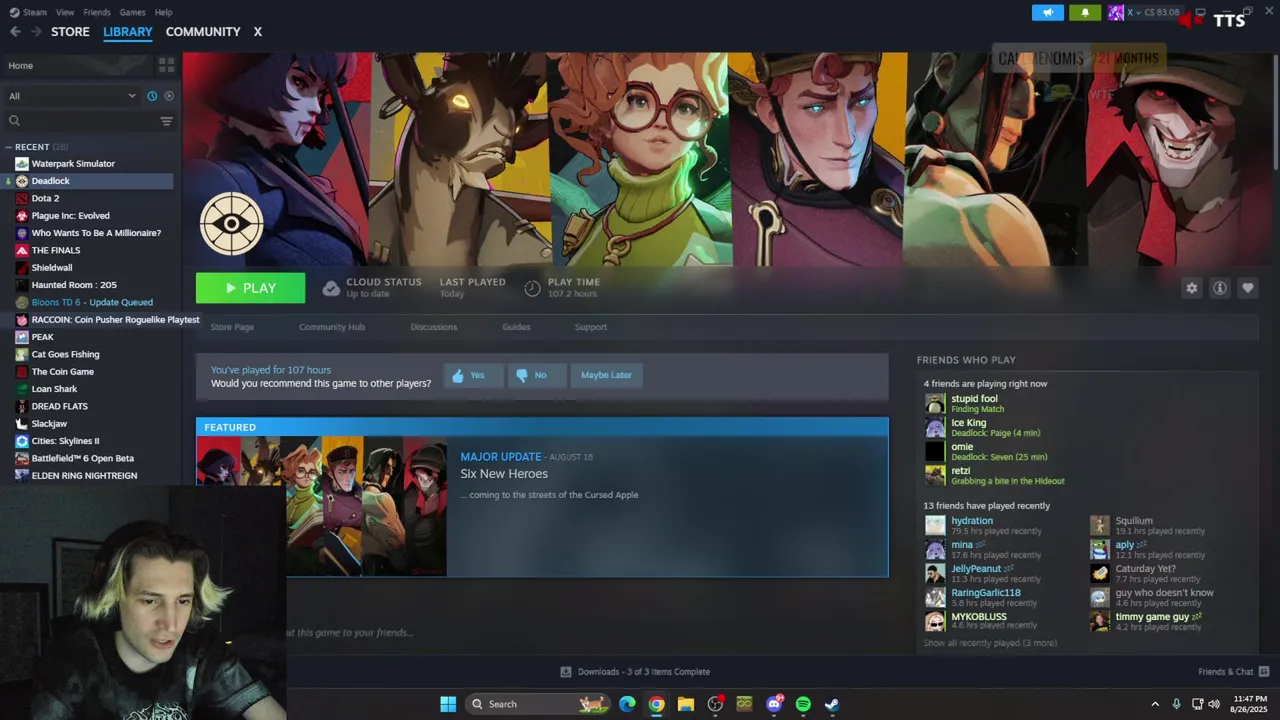Open friend stupid fool's avatar
This screenshot has height=720, width=1280.
[x=935, y=403]
